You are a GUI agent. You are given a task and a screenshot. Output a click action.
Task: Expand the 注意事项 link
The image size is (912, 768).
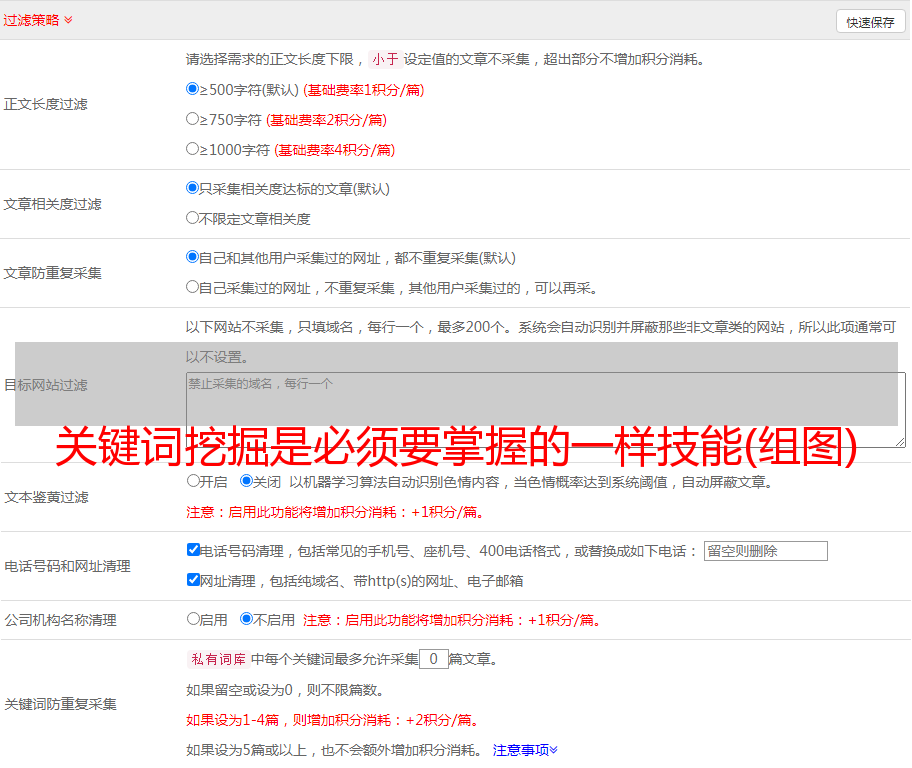pos(525,749)
